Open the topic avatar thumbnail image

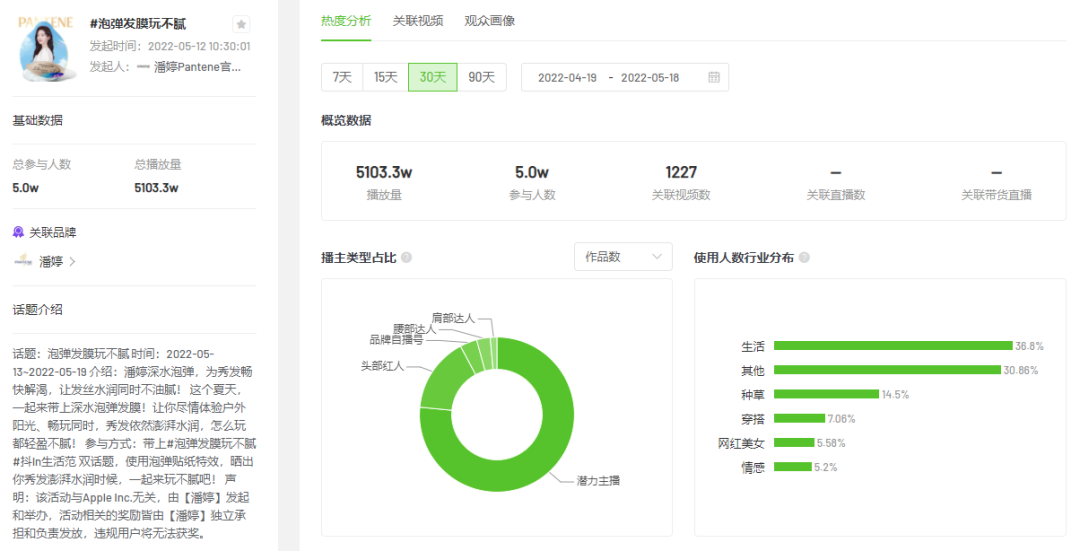[46, 48]
